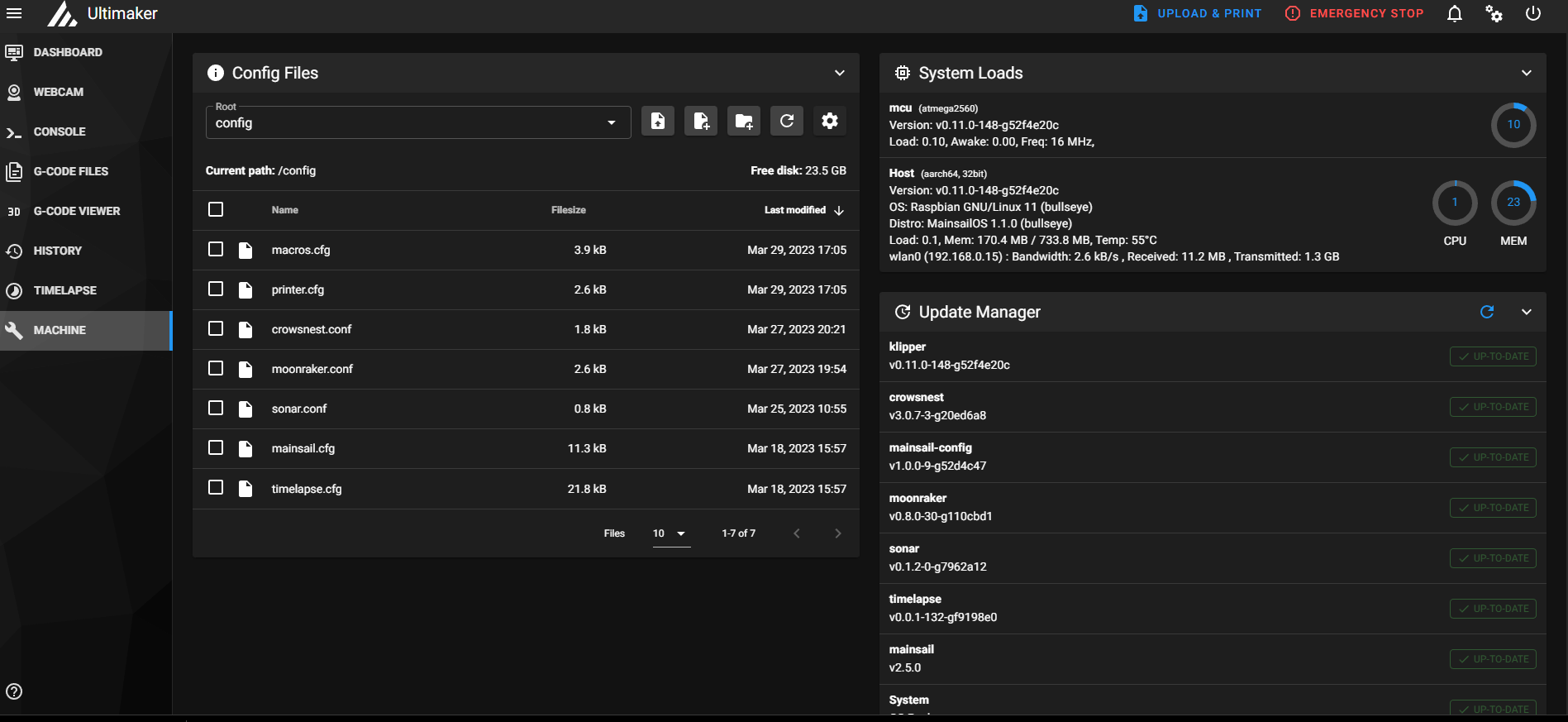Select the Machine page
Screen dimensions: 1568x722
tap(86, 330)
